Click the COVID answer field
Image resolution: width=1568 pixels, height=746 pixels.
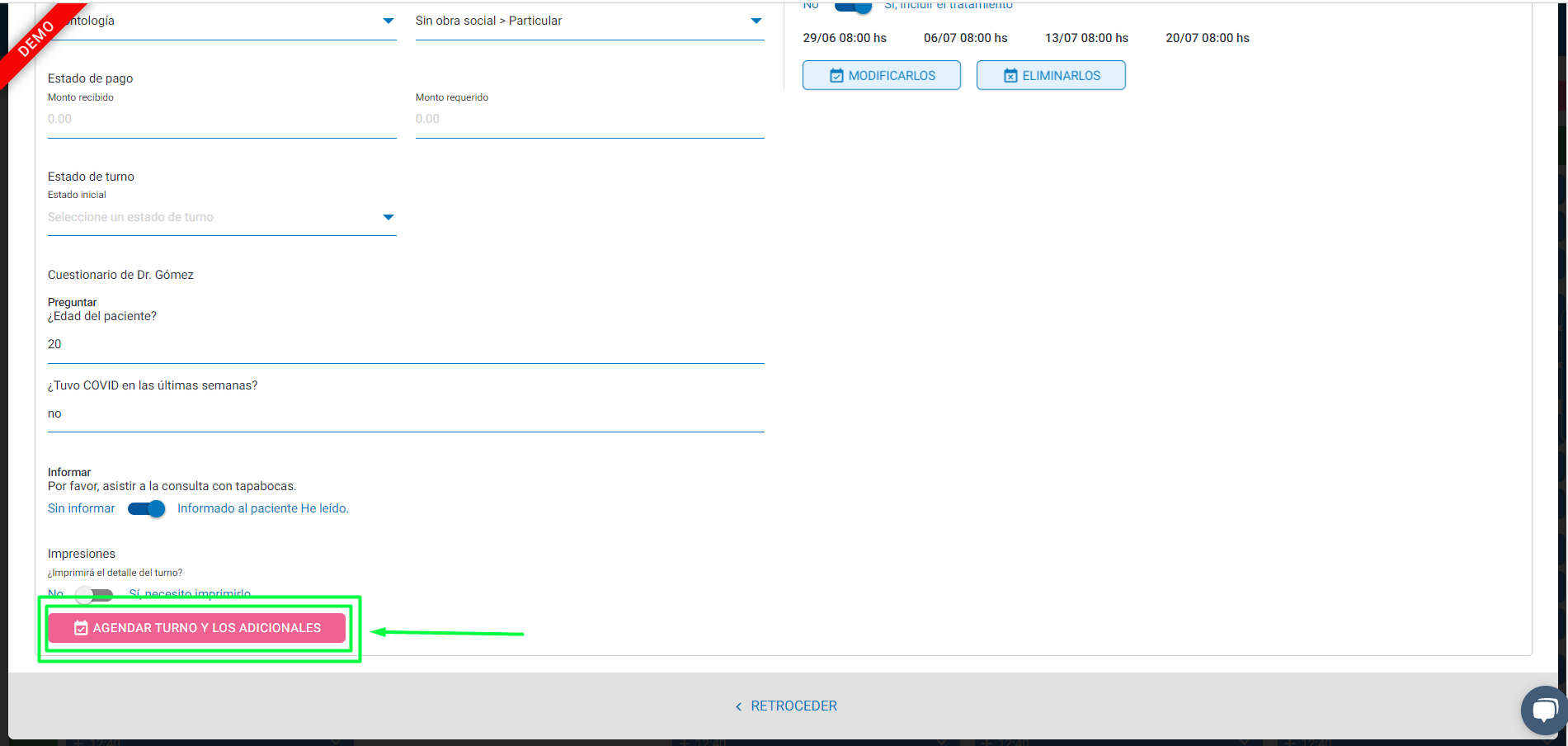pos(406,413)
